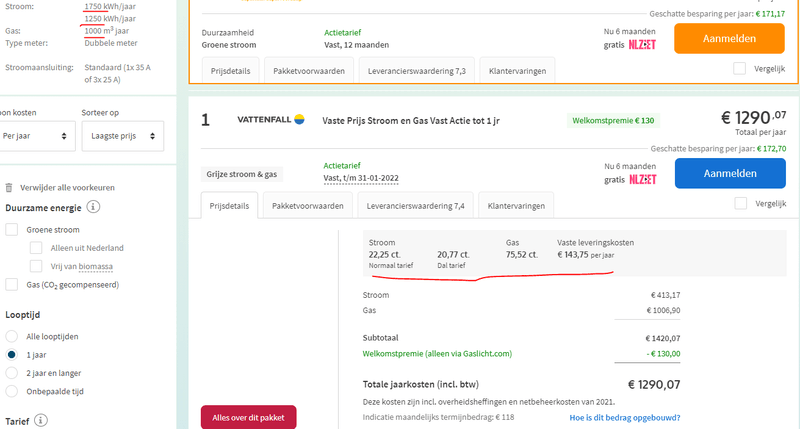
Task: Open Klantervaringen tab of the Vattenfall offer
Action: 516,206
